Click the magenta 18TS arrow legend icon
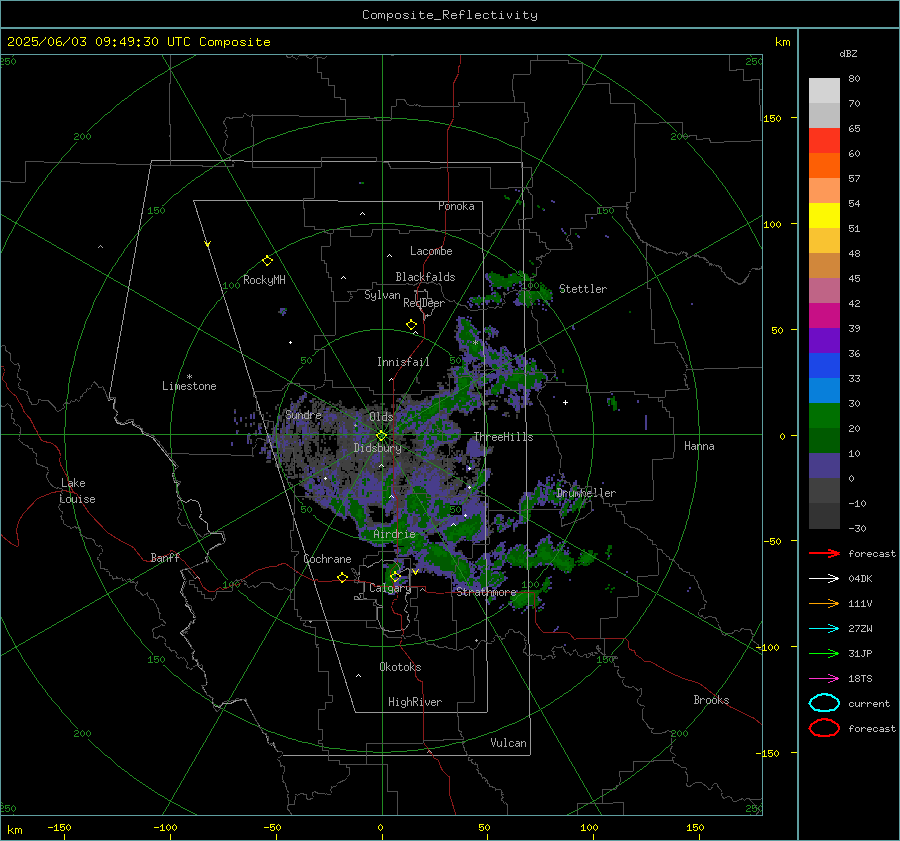900x841 pixels. [x=824, y=679]
